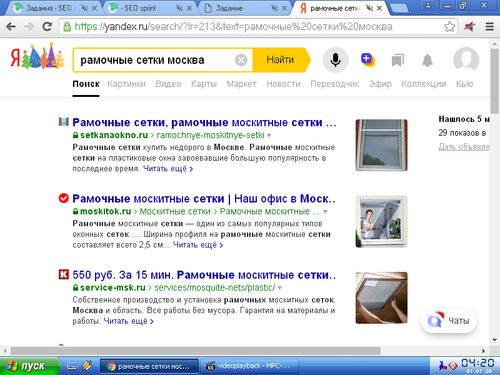Switch to Коллекции tab

pyautogui.click(x=424, y=84)
